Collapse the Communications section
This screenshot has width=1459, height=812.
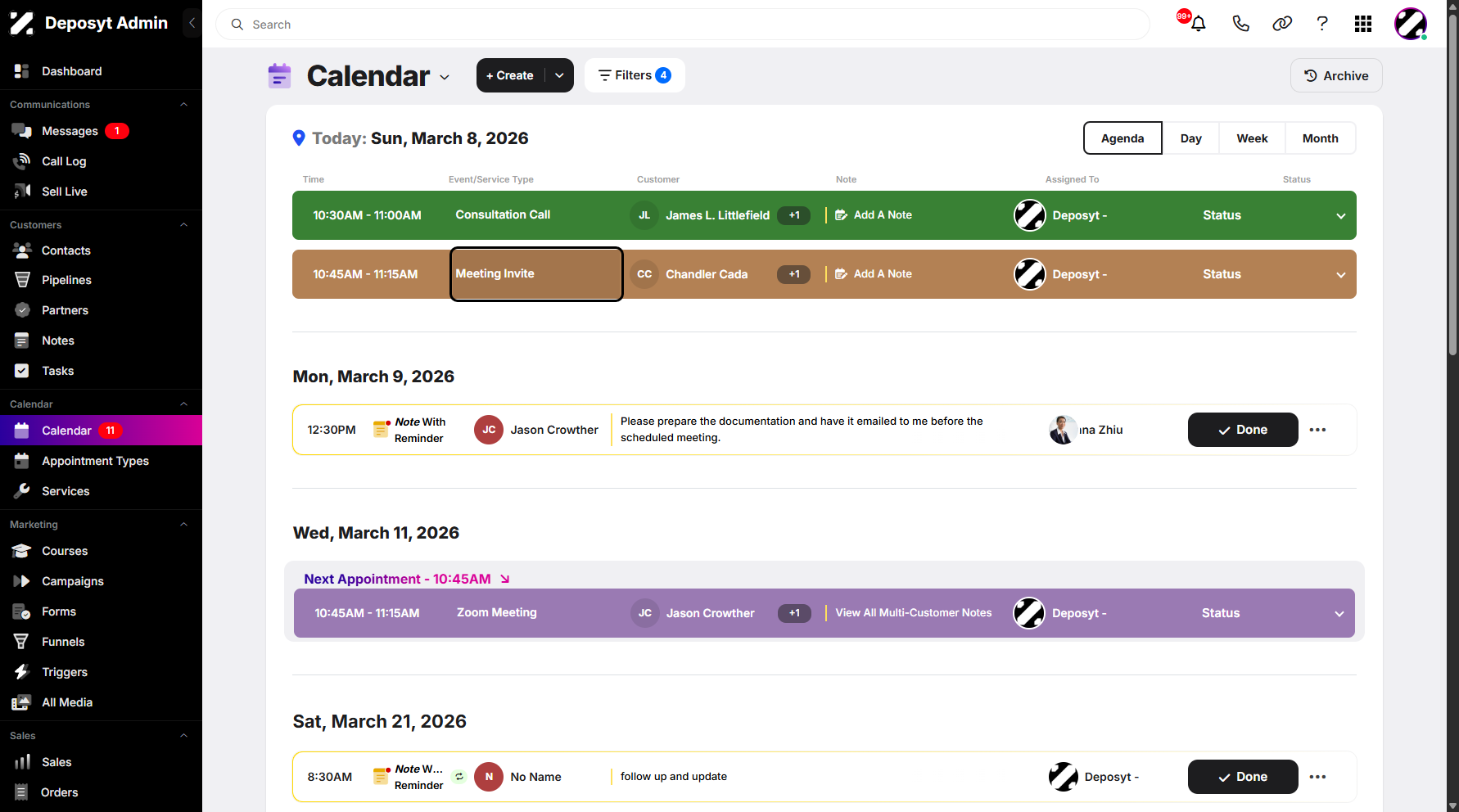pyautogui.click(x=184, y=105)
